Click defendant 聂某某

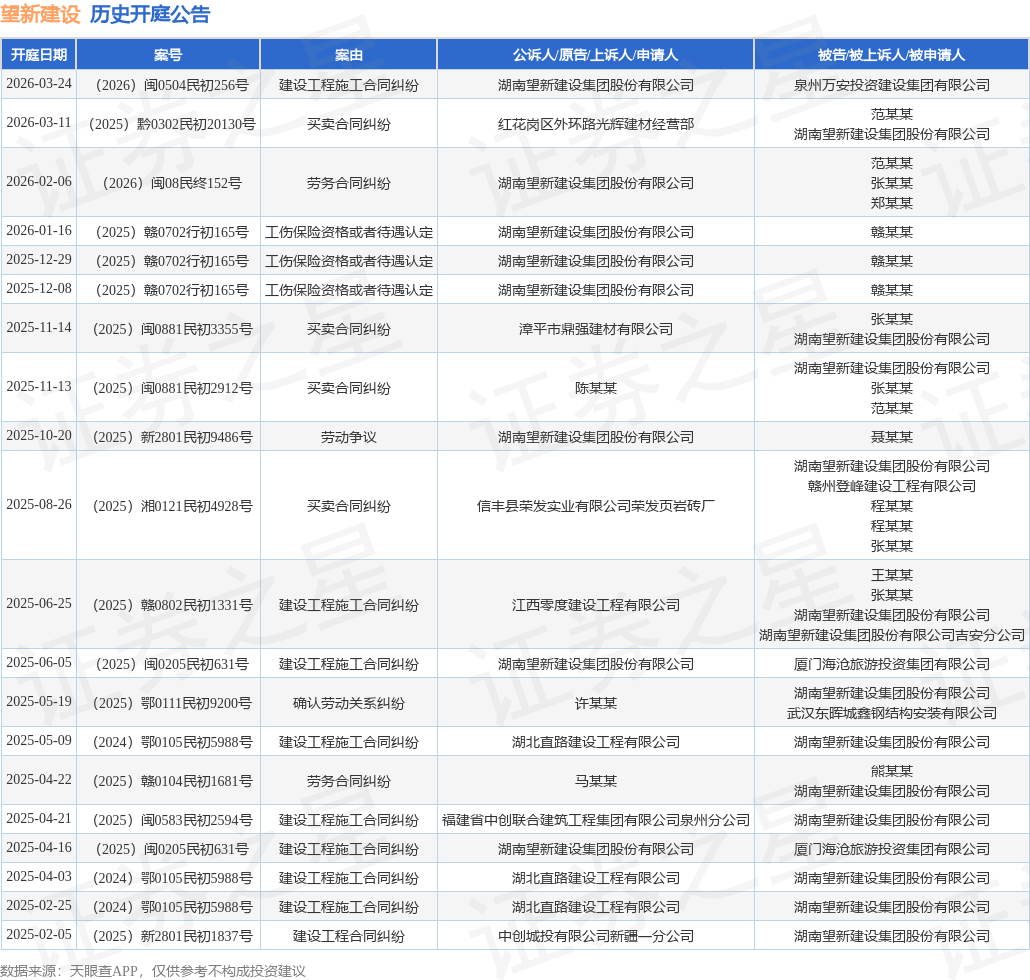891,437
